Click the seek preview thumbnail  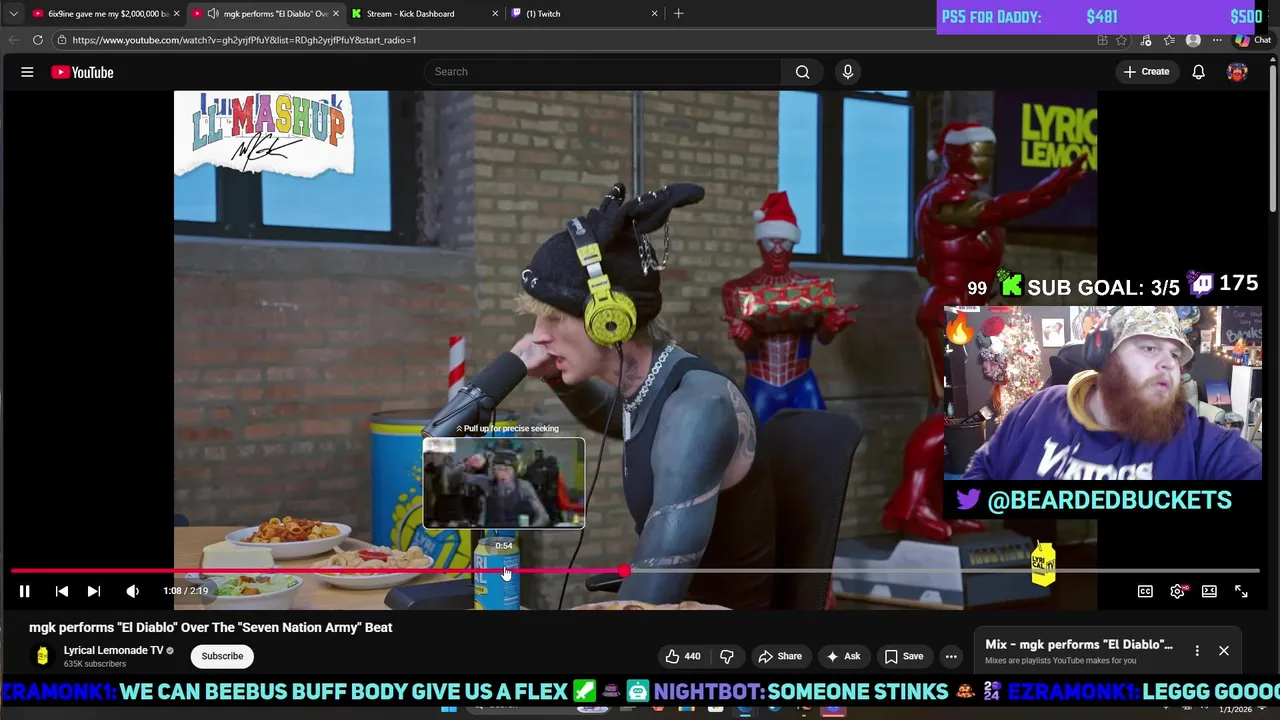coord(504,483)
